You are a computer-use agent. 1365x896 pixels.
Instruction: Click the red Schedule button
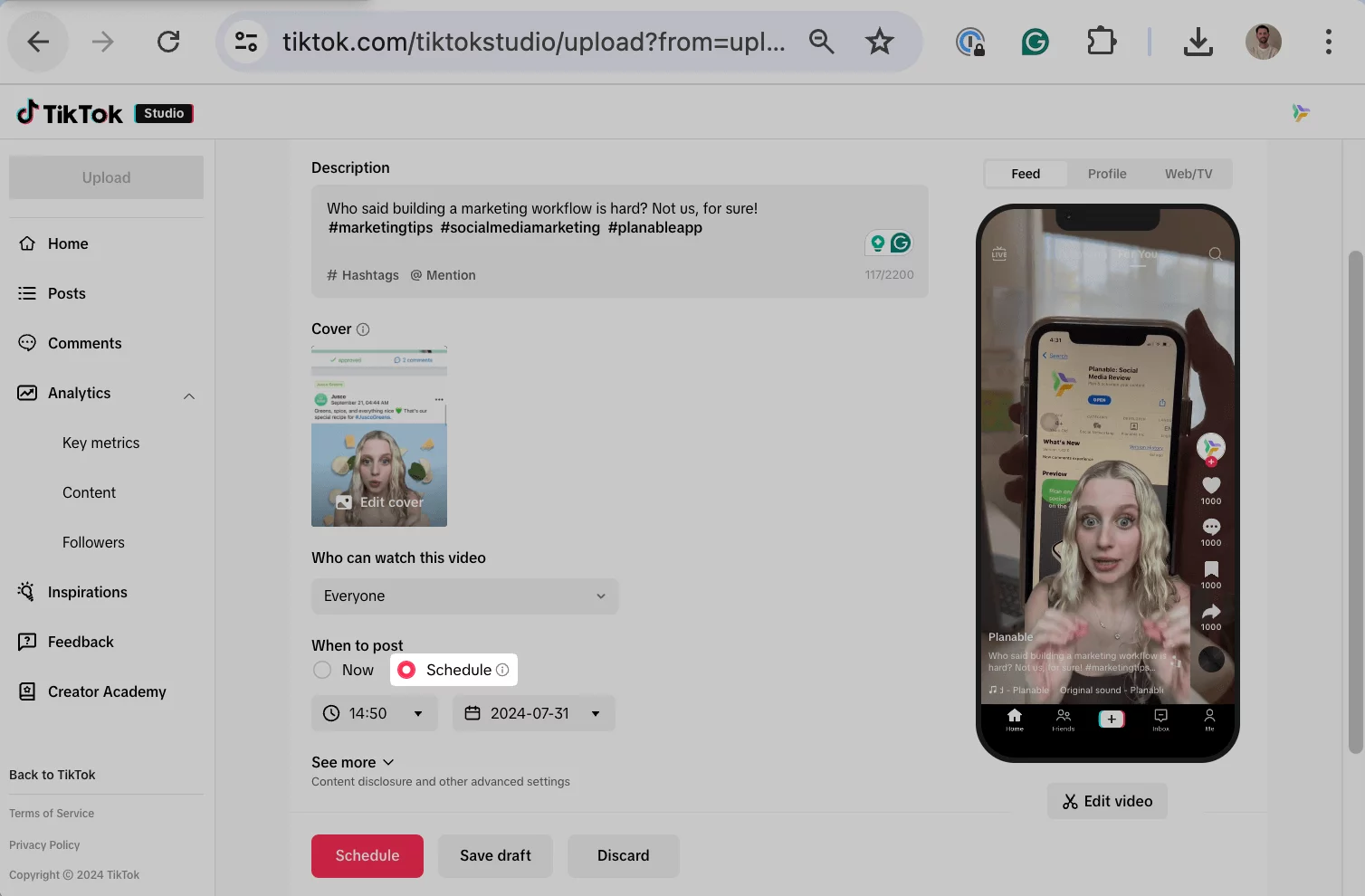tap(367, 856)
